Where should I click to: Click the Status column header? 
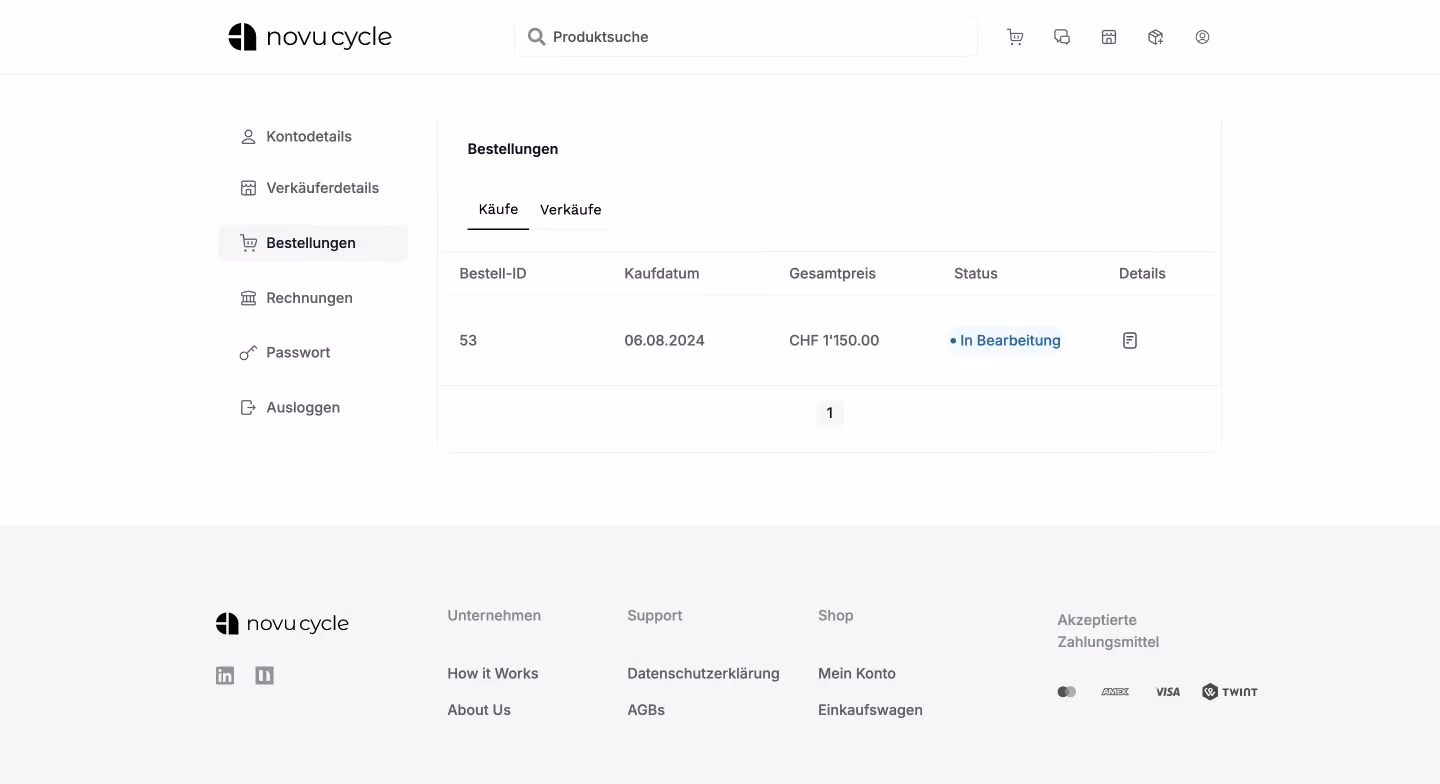[x=976, y=274]
